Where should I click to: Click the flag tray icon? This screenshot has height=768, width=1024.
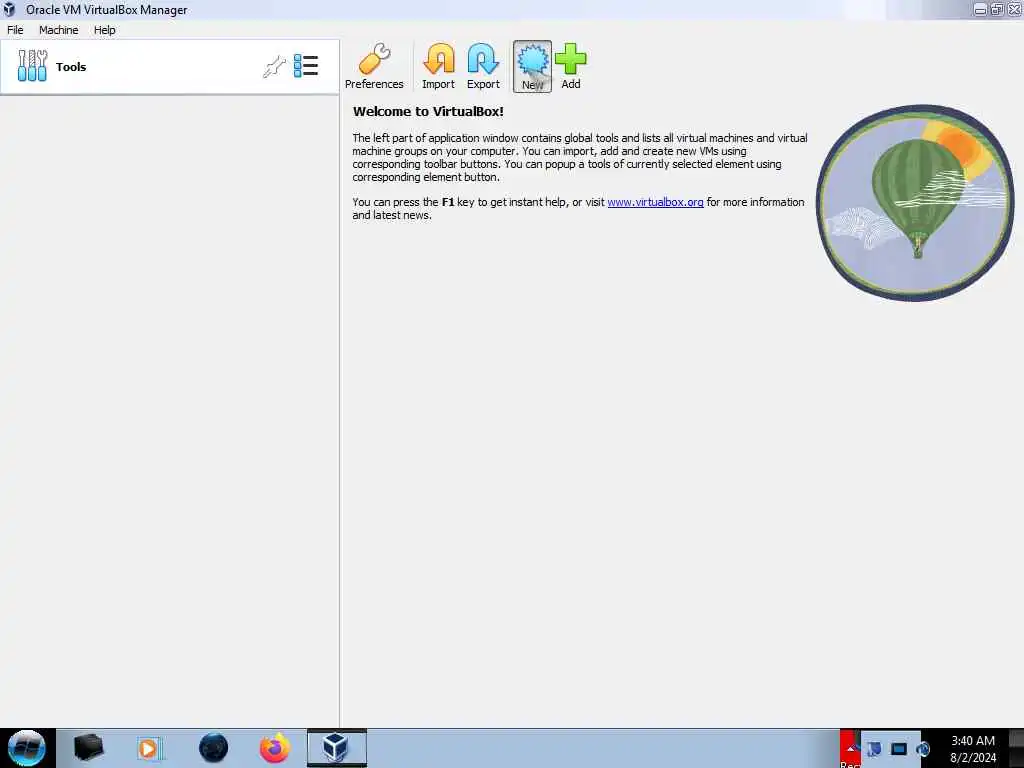[x=874, y=748]
